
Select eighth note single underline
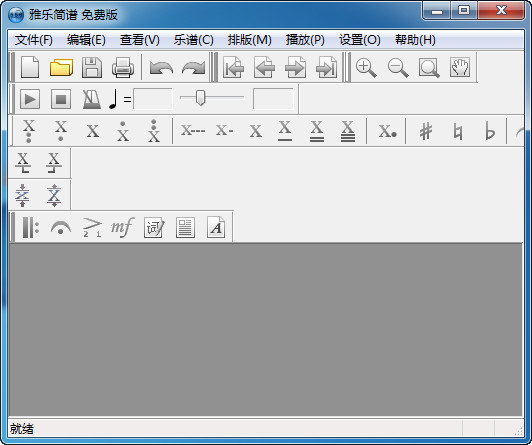point(285,131)
